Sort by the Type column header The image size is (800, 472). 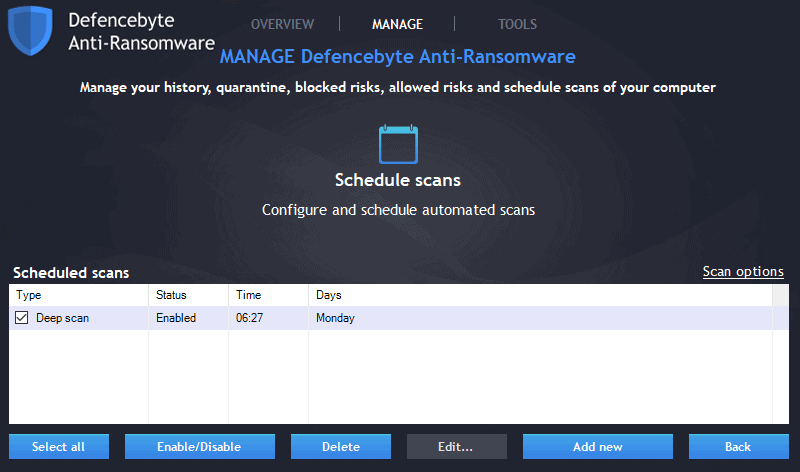79,295
